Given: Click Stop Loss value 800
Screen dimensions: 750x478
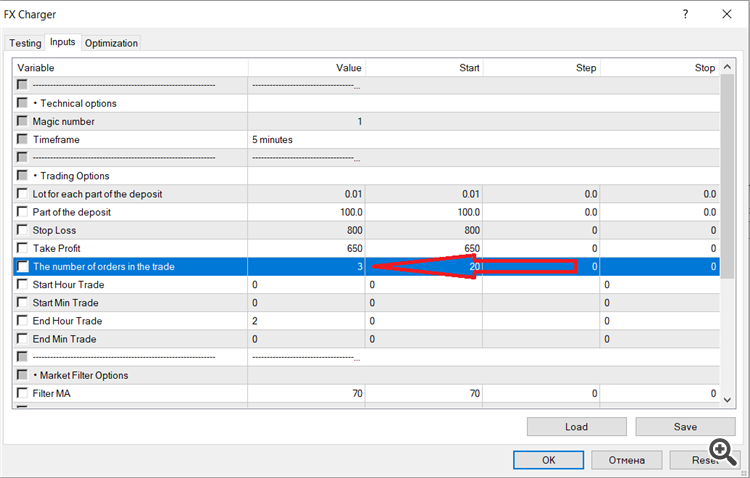Looking at the screenshot, I should pos(354,230).
